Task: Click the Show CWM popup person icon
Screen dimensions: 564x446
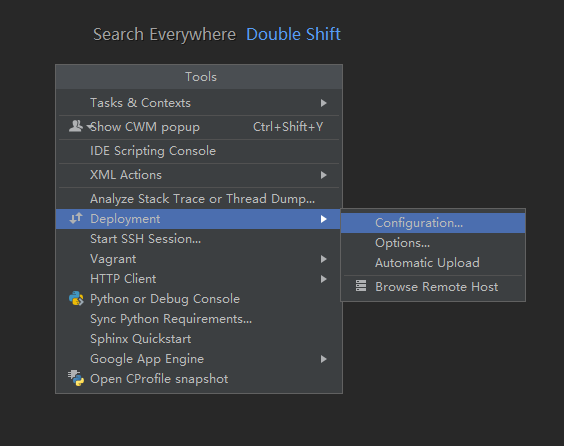Action: point(76,126)
